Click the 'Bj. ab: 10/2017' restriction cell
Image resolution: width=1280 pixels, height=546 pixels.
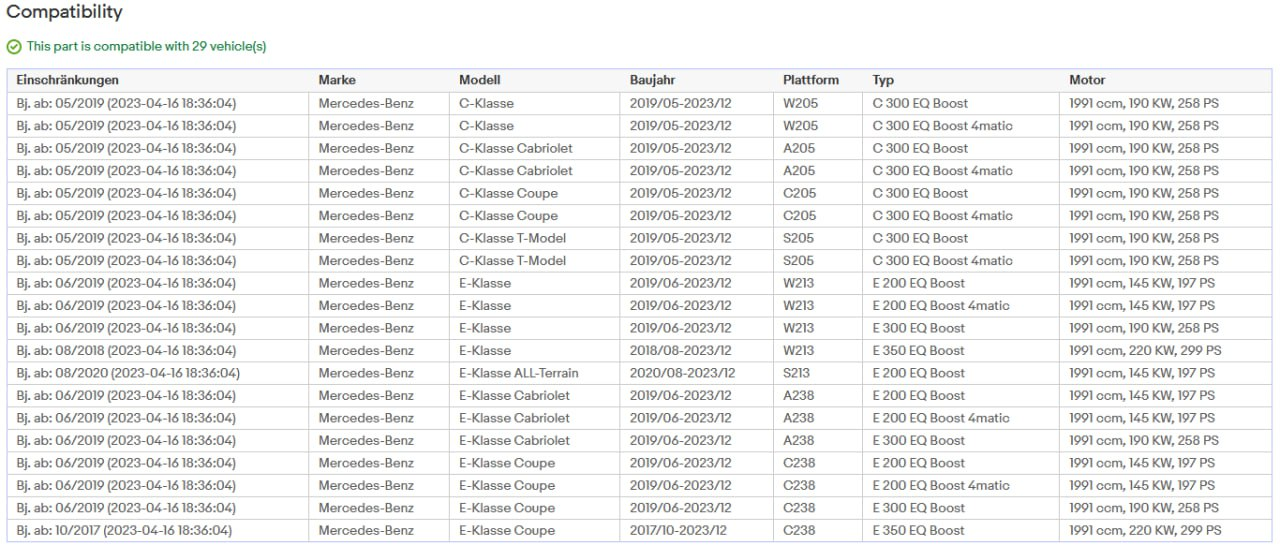[124, 531]
